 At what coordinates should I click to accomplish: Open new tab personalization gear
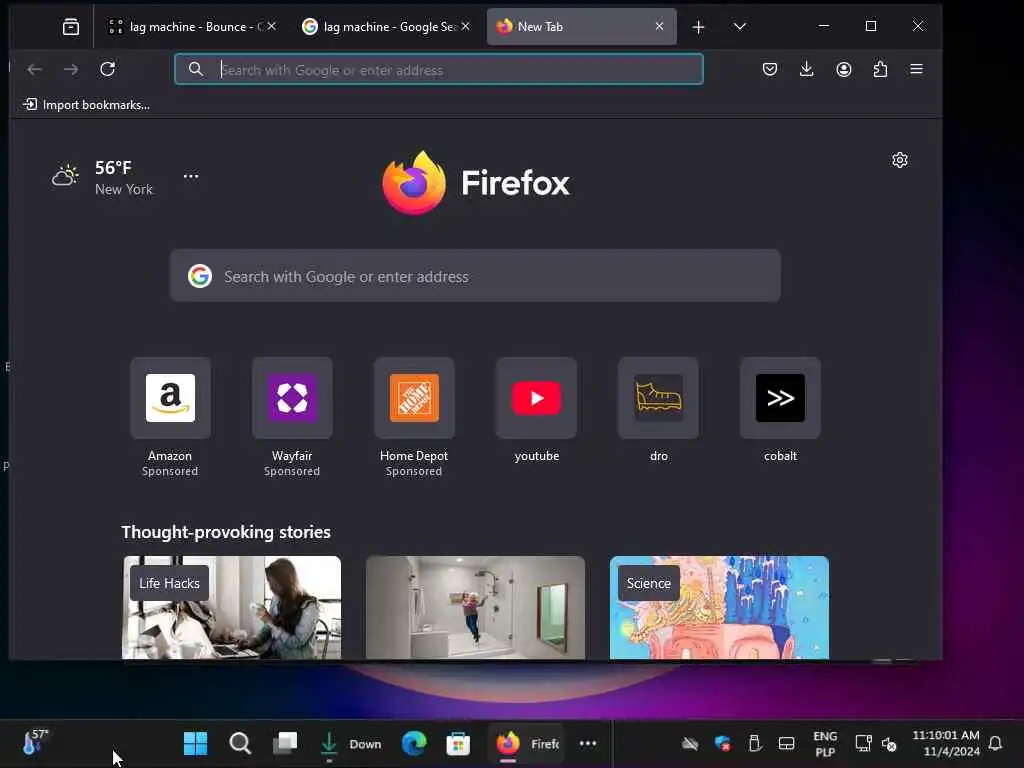tap(900, 160)
